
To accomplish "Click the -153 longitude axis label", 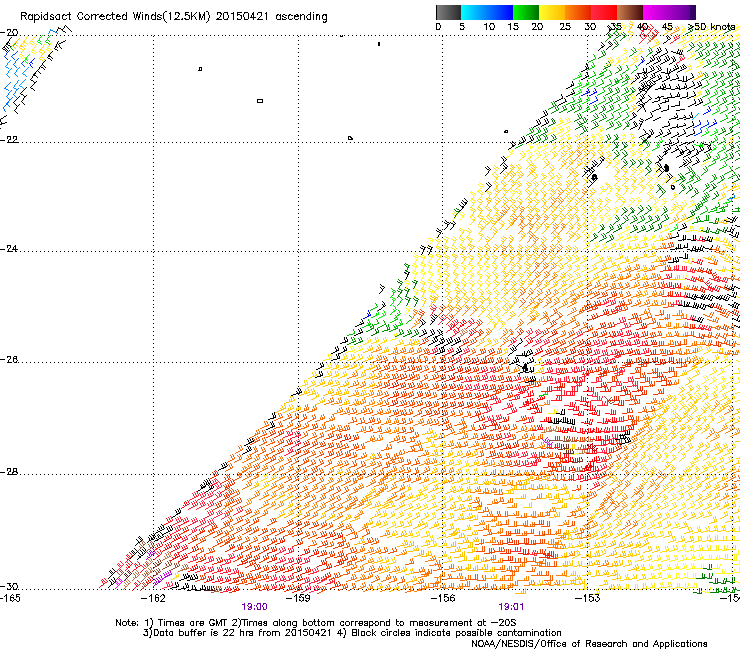I will pyautogui.click(x=587, y=598).
